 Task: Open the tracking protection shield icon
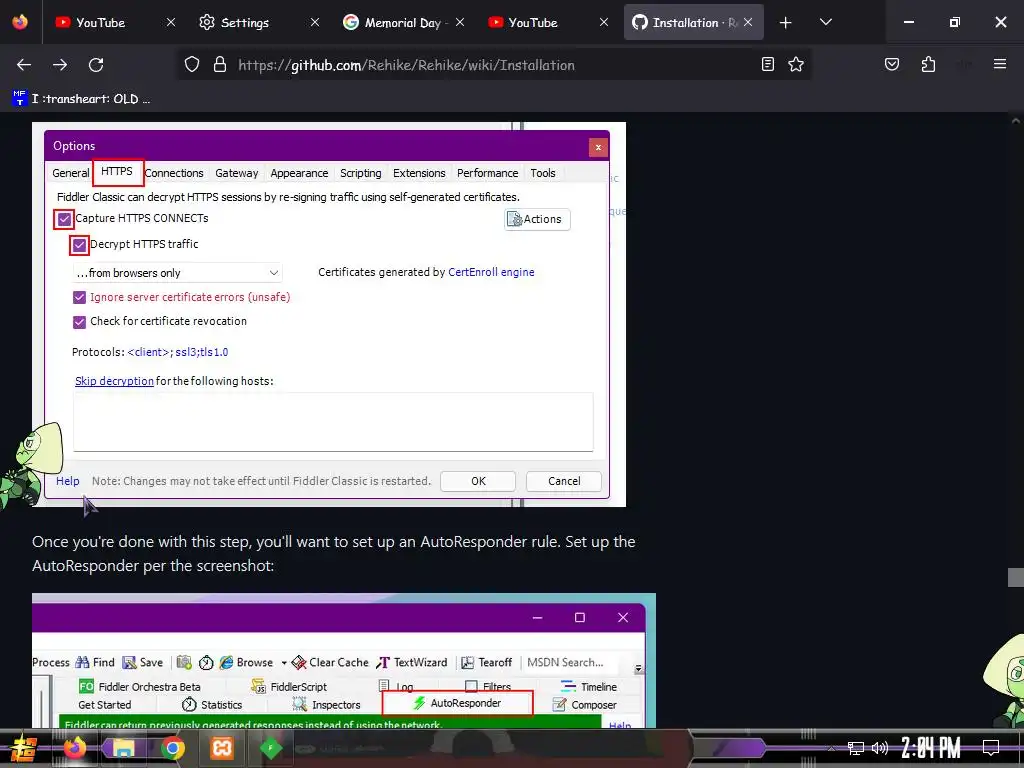(191, 65)
